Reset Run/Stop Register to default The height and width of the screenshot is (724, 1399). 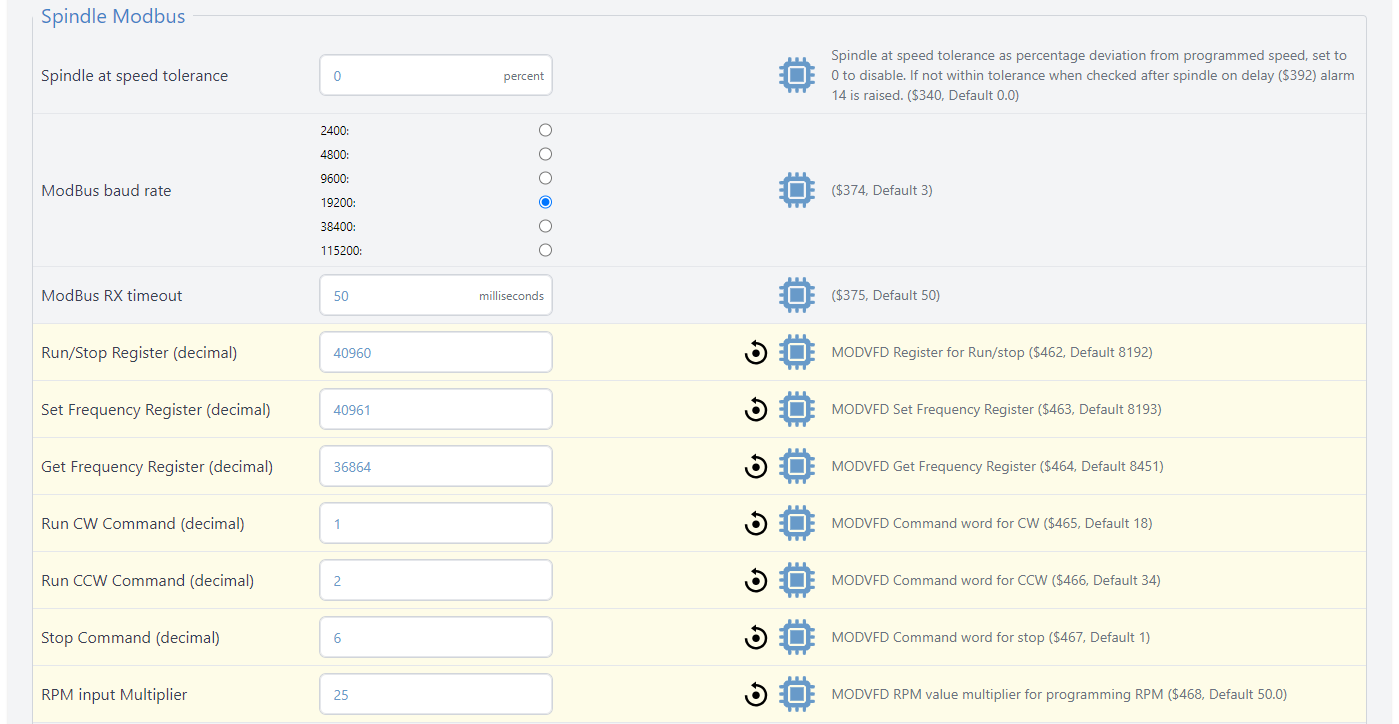point(756,352)
